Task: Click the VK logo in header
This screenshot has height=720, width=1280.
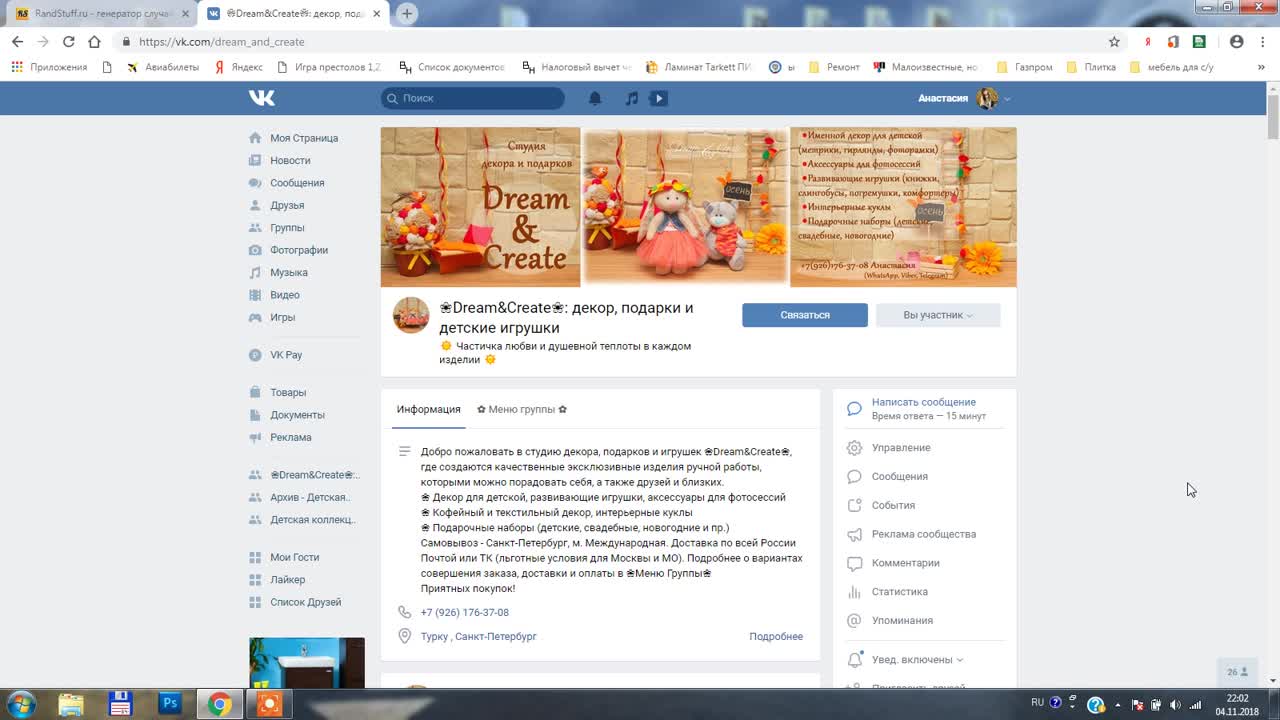Action: 262,98
